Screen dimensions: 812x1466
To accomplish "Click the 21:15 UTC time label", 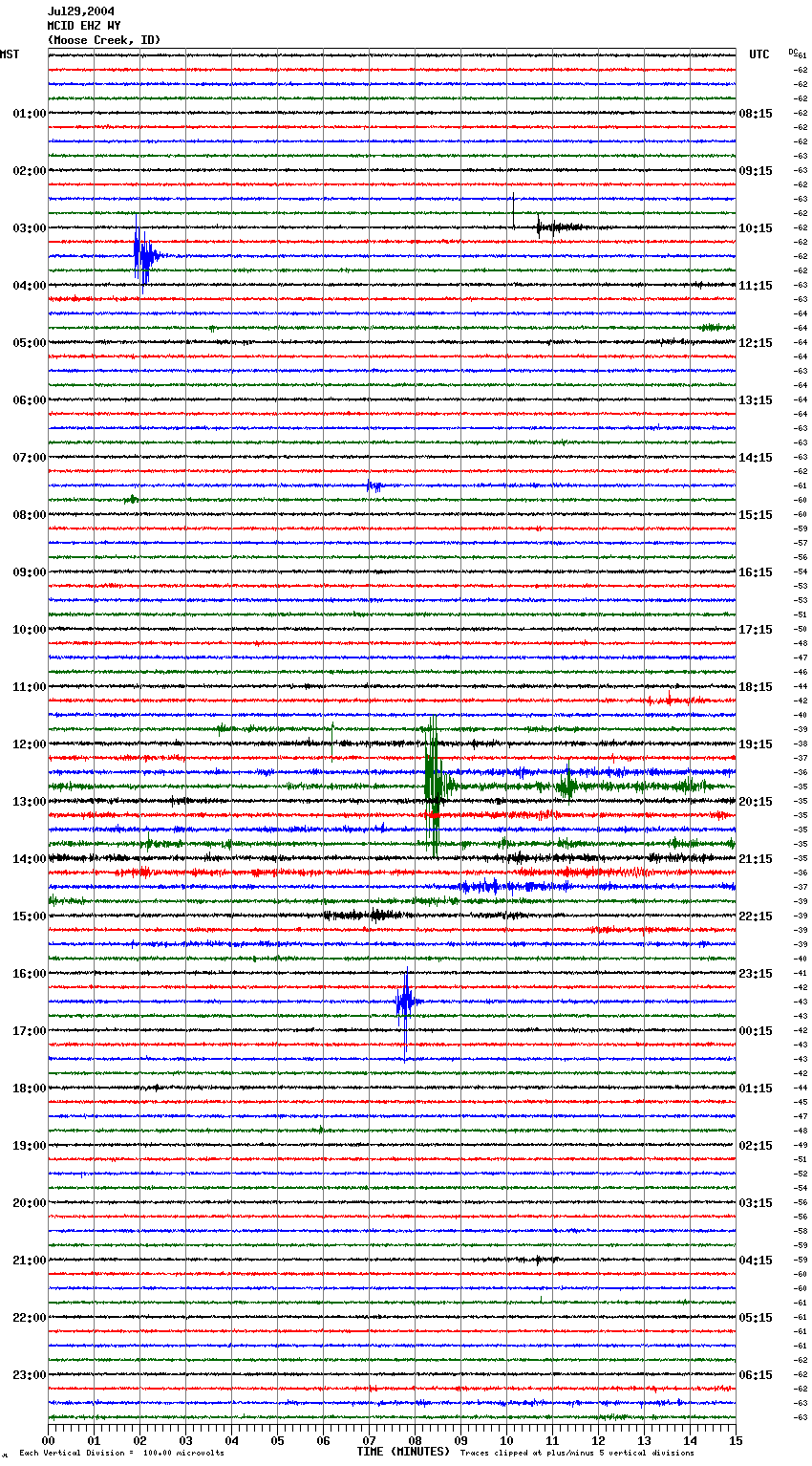I will (x=756, y=859).
